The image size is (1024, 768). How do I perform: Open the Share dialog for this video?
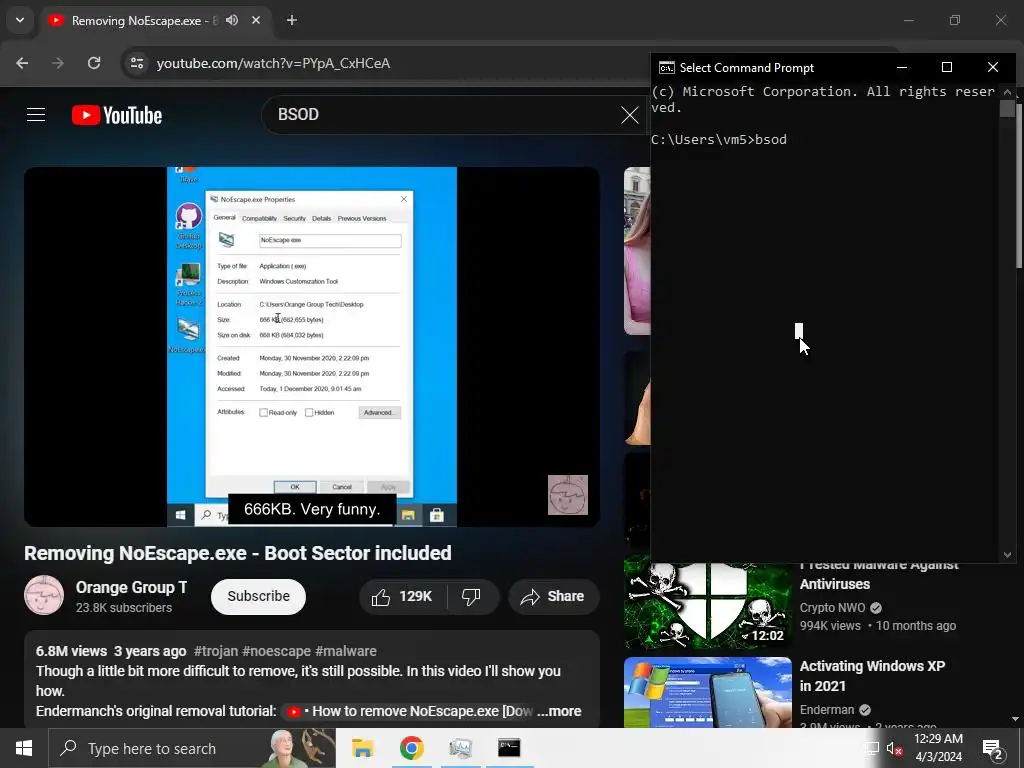553,596
